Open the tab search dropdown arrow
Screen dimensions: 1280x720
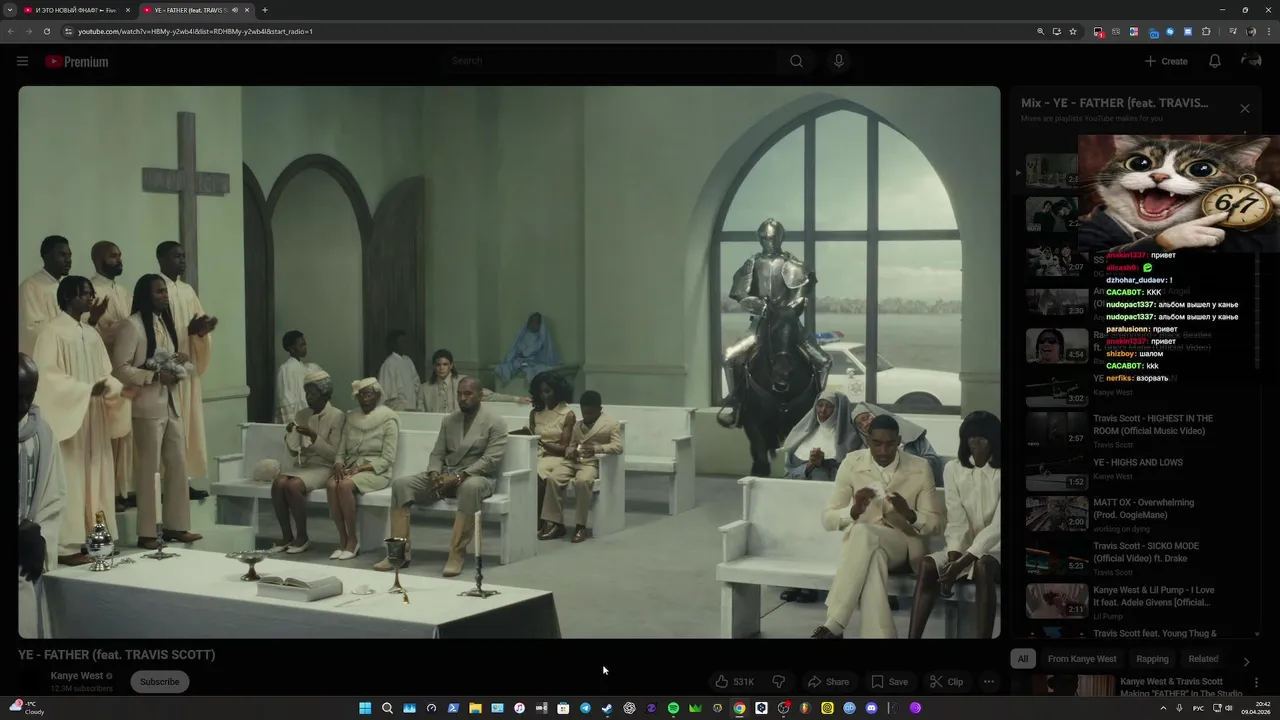pos(11,10)
